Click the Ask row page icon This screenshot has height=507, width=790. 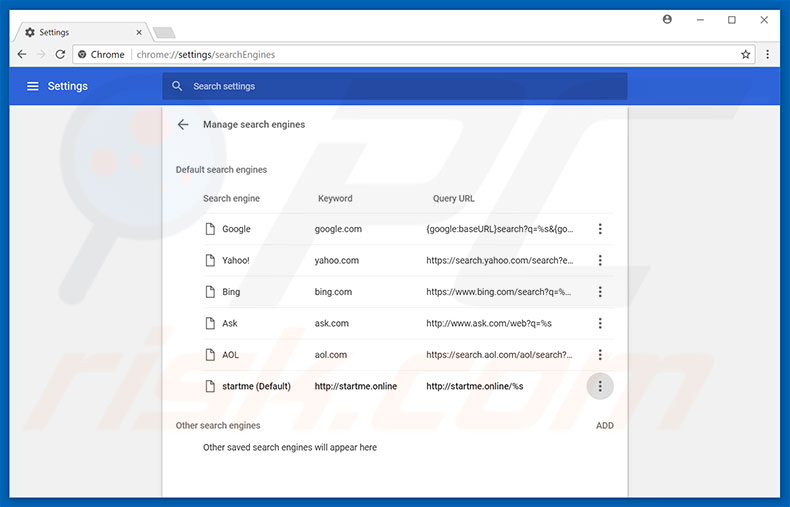210,323
